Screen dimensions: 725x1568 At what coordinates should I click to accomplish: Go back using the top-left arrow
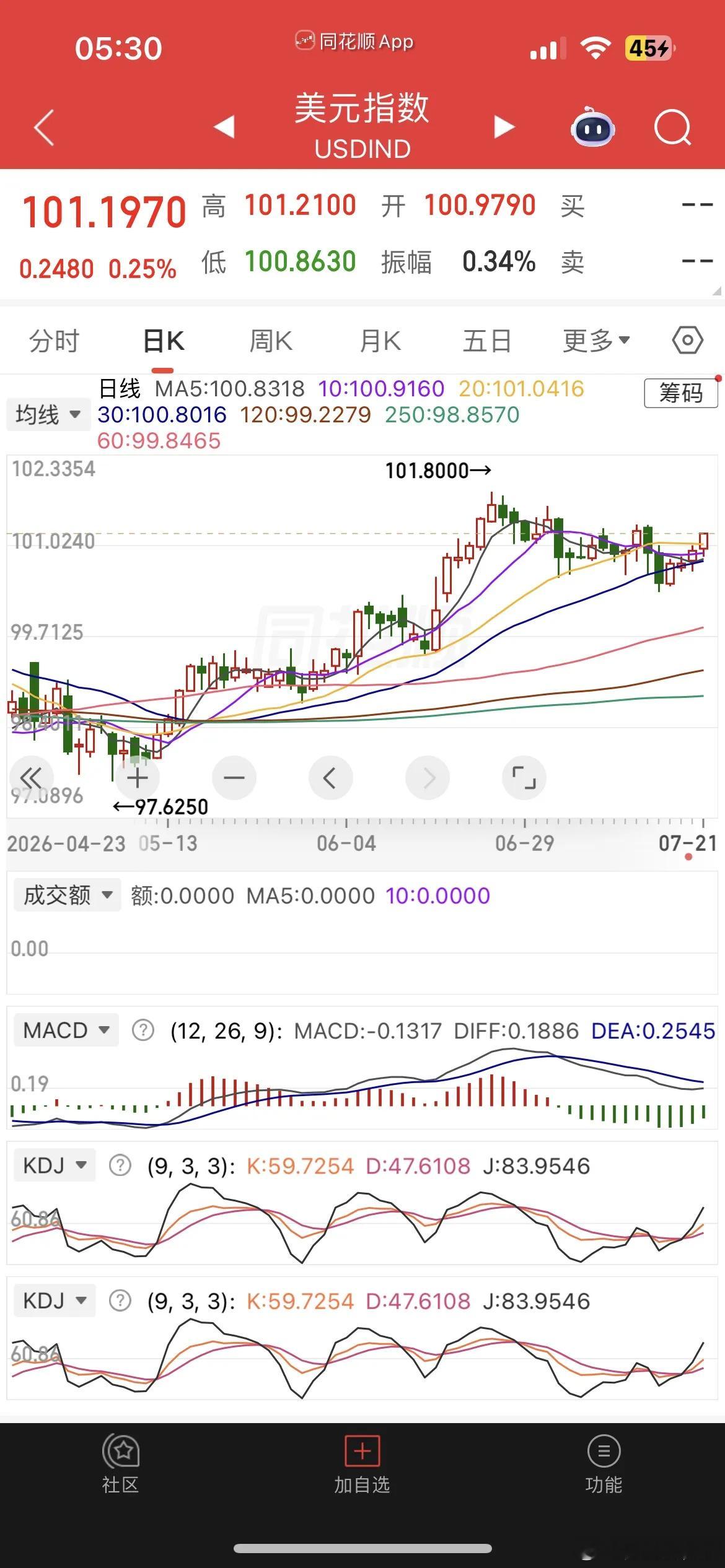[x=44, y=128]
